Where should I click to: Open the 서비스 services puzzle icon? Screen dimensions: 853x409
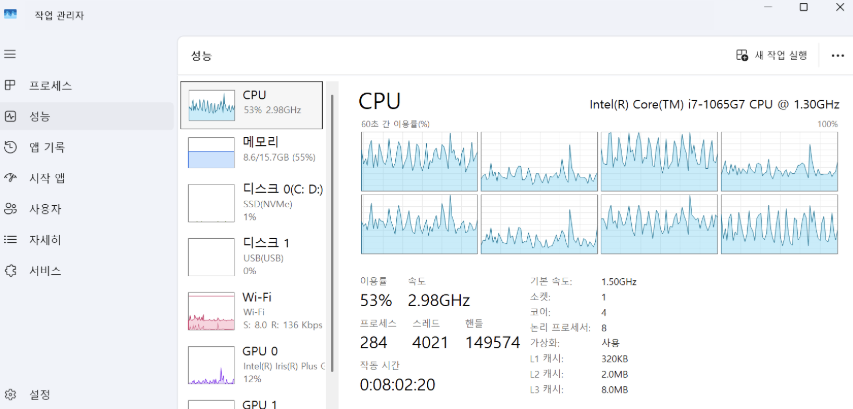pyautogui.click(x=10, y=270)
